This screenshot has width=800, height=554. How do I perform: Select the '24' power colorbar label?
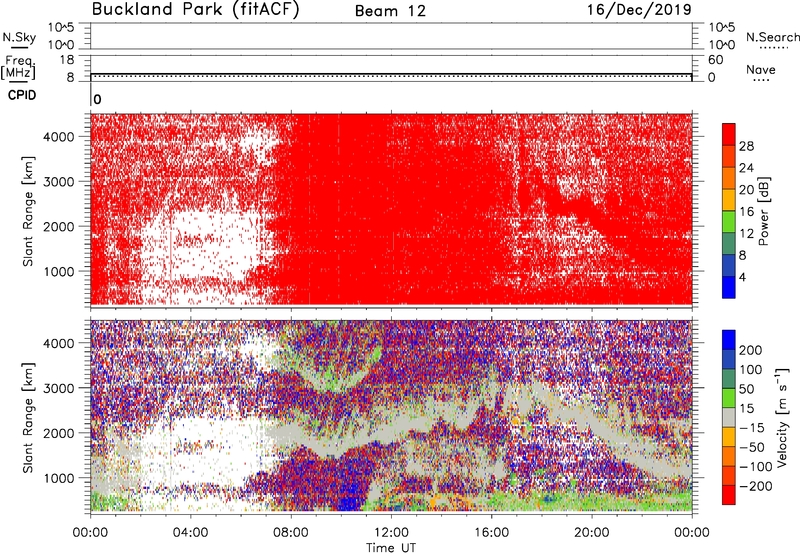tap(746, 168)
